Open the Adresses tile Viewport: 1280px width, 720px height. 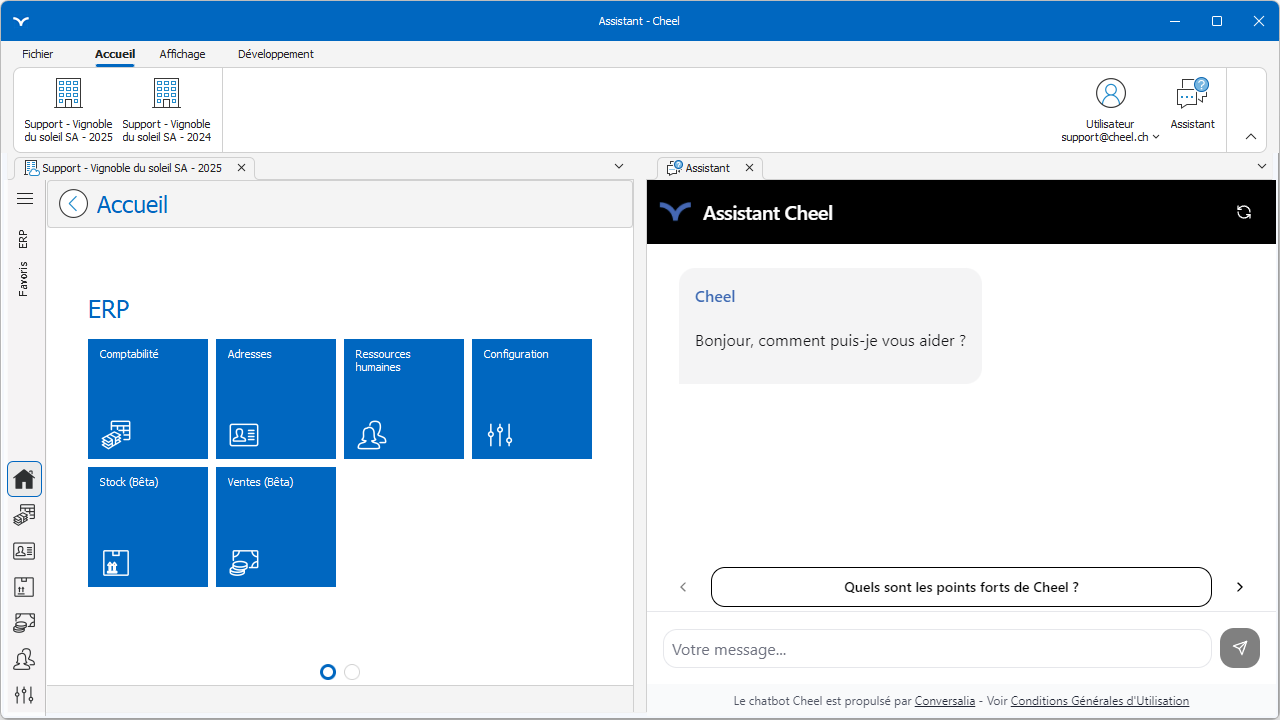276,399
